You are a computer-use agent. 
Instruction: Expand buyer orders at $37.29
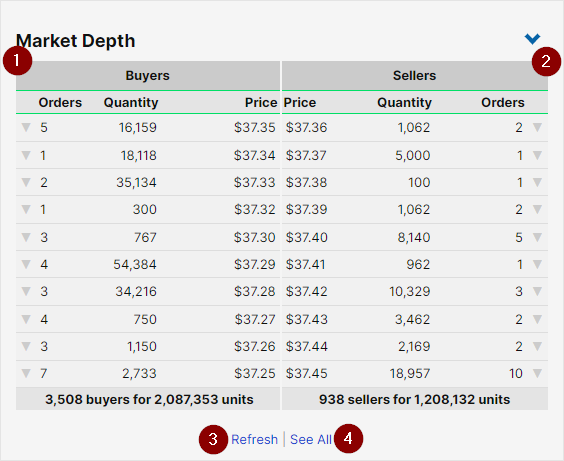(26, 264)
